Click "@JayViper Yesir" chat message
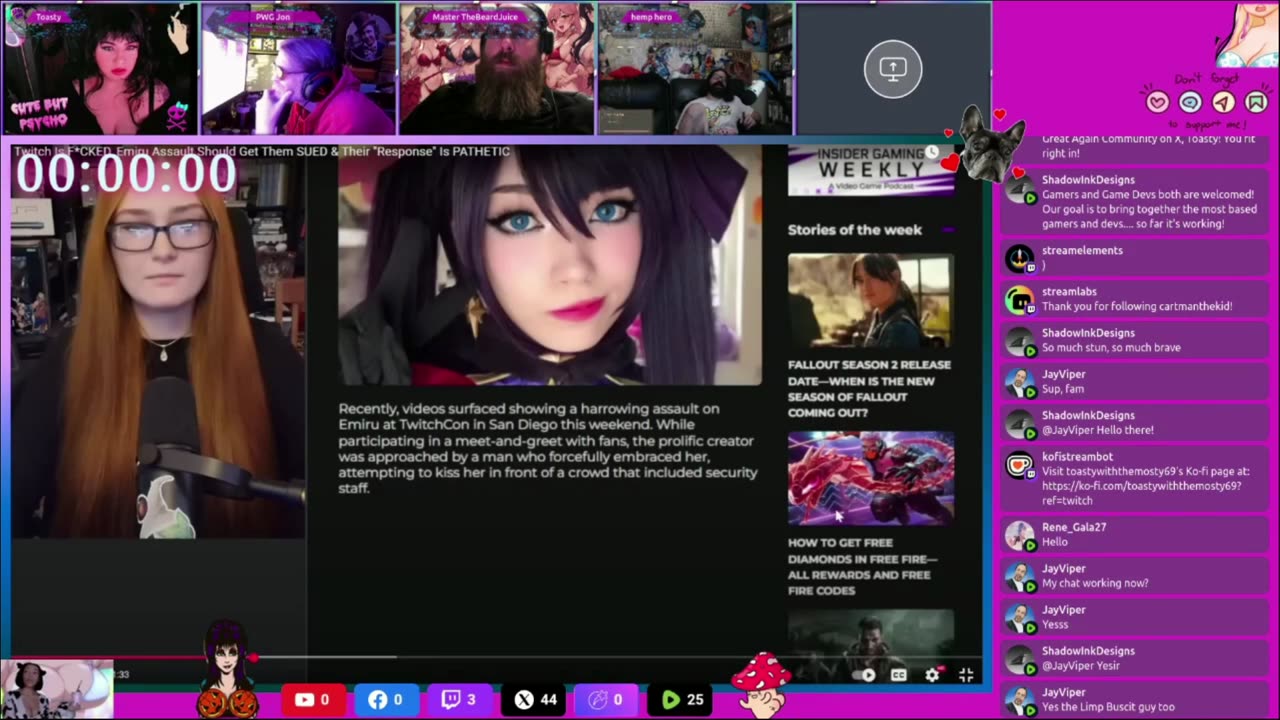 coord(1081,666)
